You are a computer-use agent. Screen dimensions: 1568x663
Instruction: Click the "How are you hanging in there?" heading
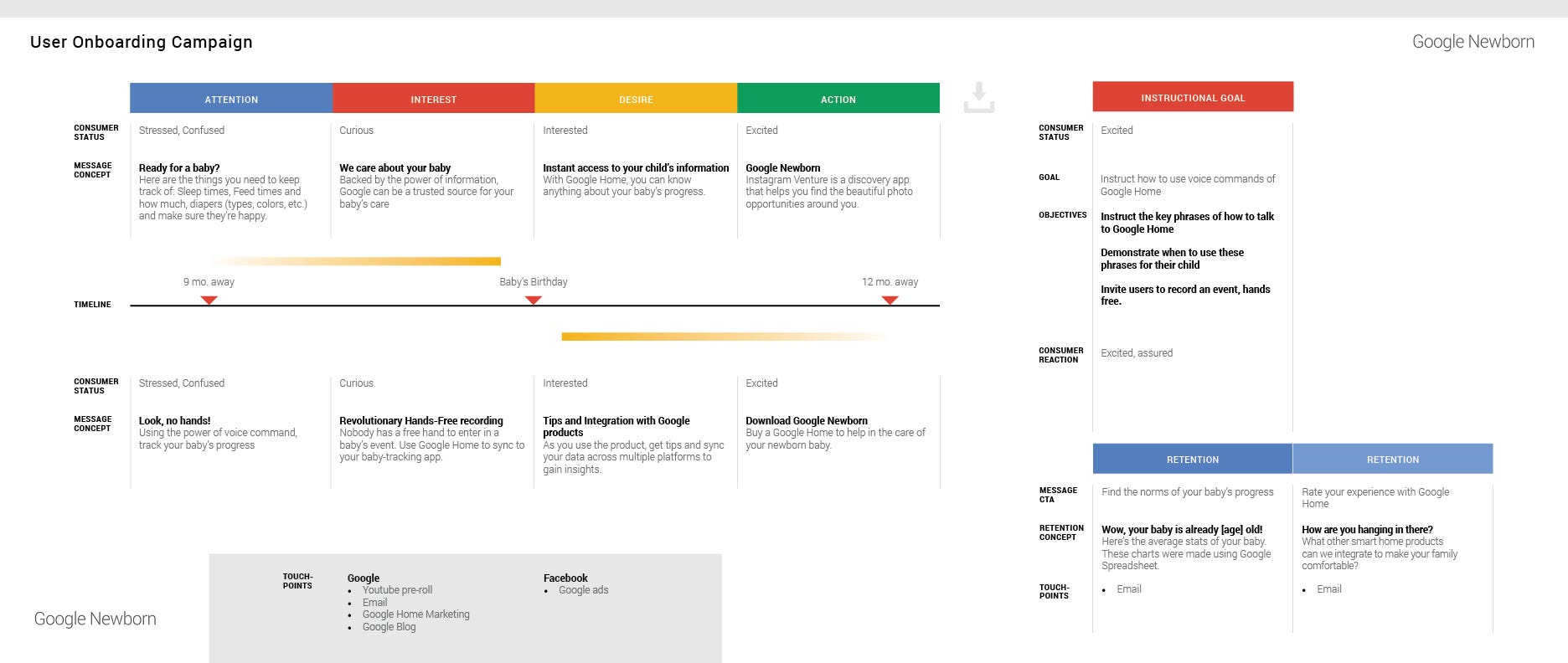(x=1367, y=529)
